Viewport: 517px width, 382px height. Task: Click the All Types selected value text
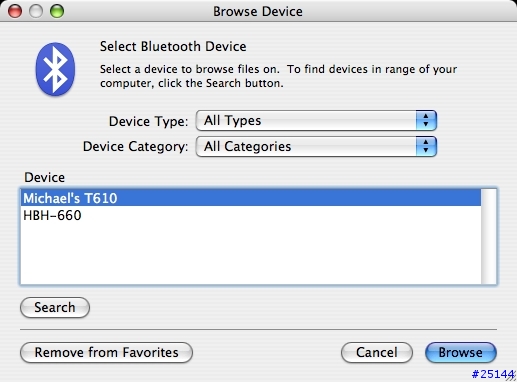tap(232, 120)
